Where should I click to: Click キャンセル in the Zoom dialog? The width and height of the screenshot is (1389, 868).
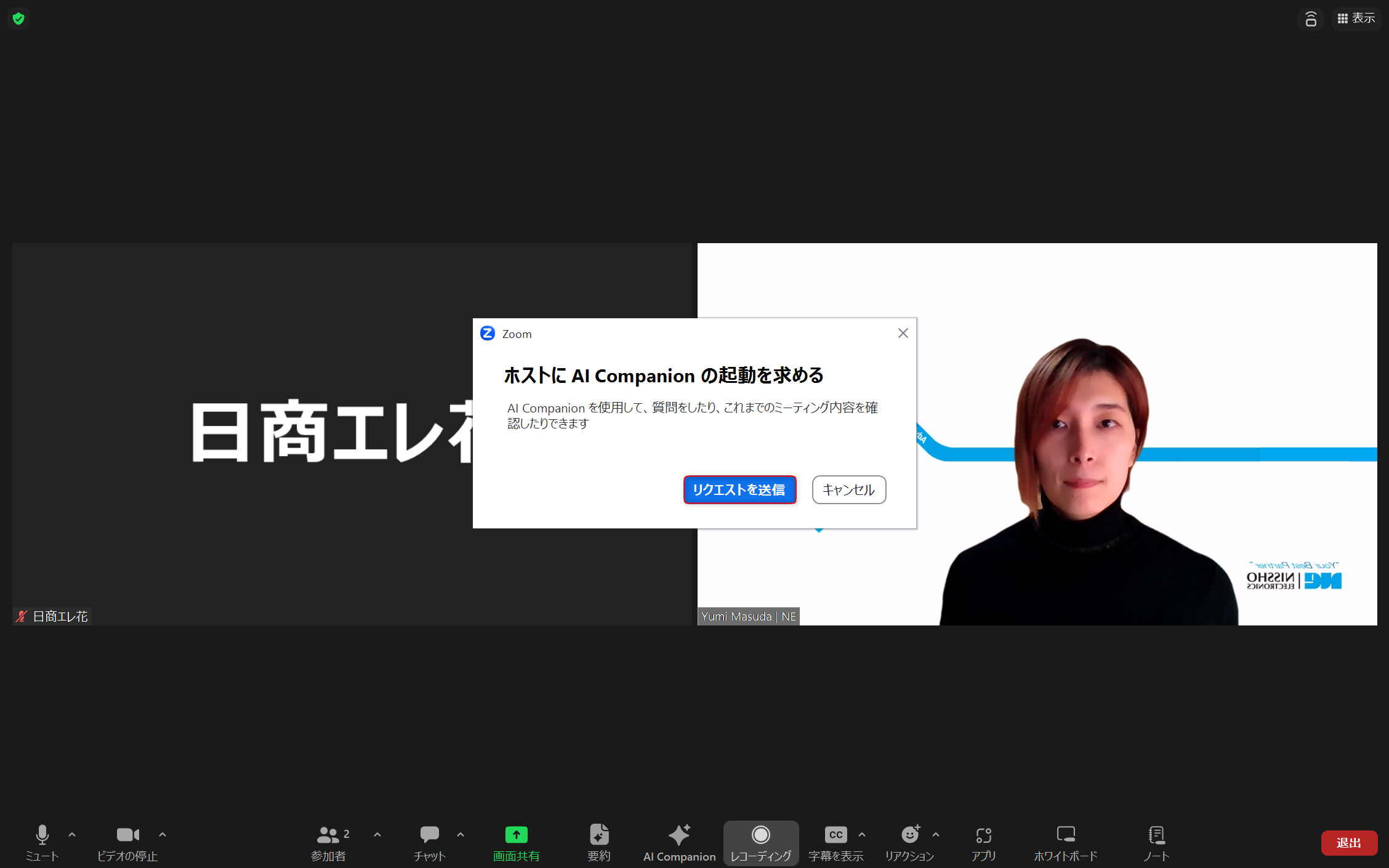(x=849, y=489)
